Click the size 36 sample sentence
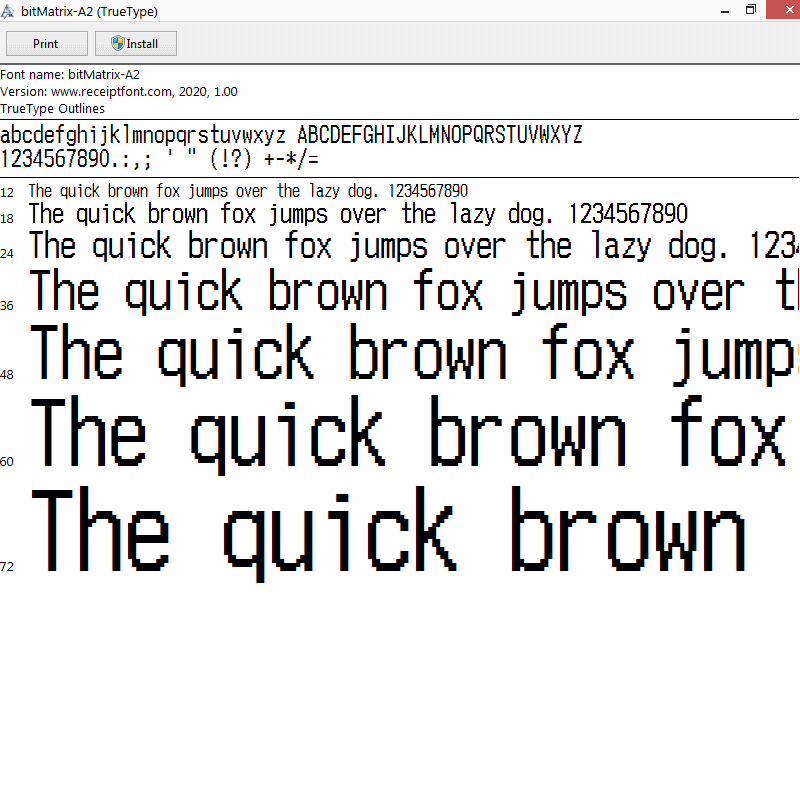Image resolution: width=800 pixels, height=800 pixels. point(414,291)
